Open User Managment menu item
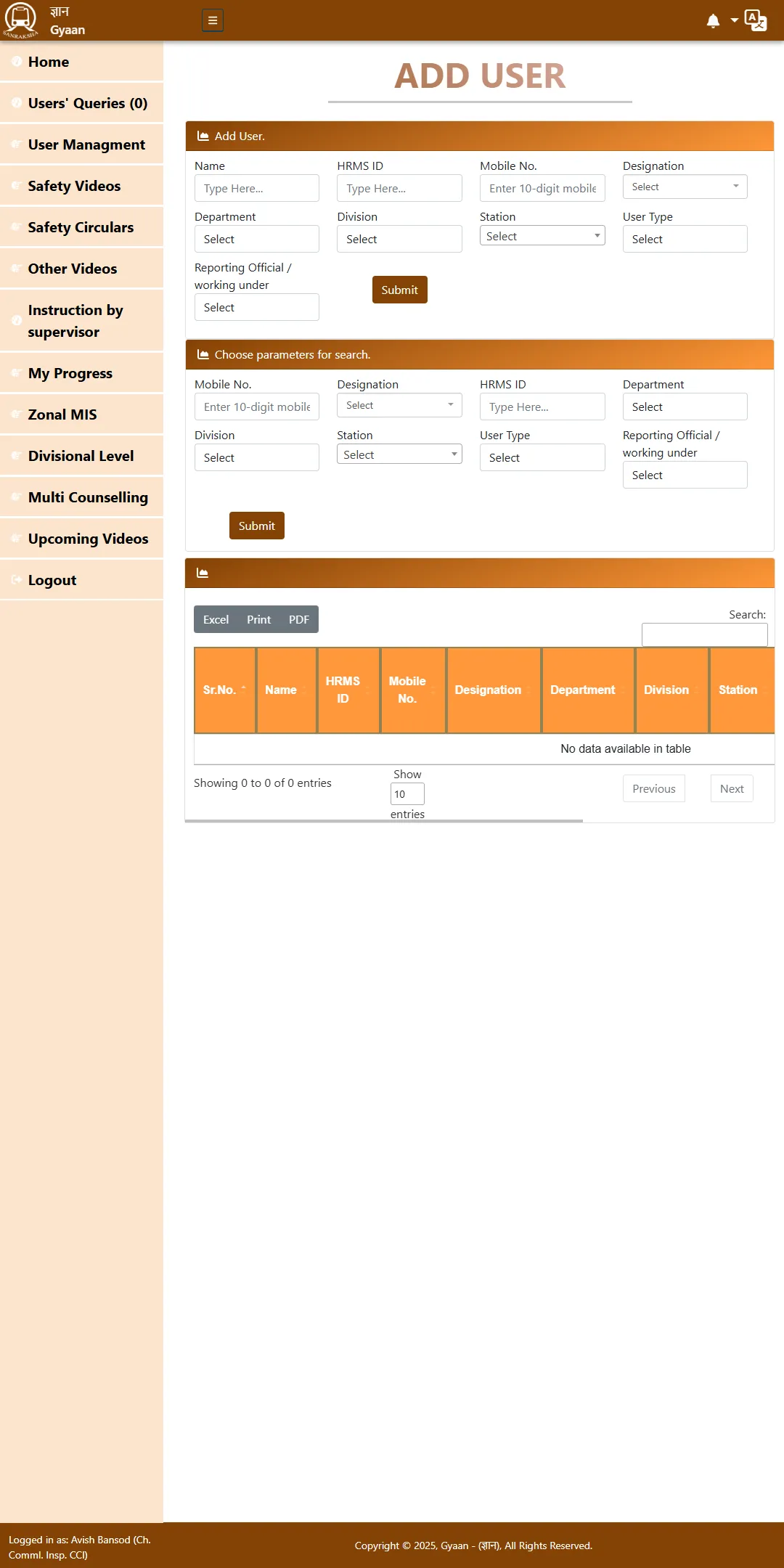 click(81, 144)
